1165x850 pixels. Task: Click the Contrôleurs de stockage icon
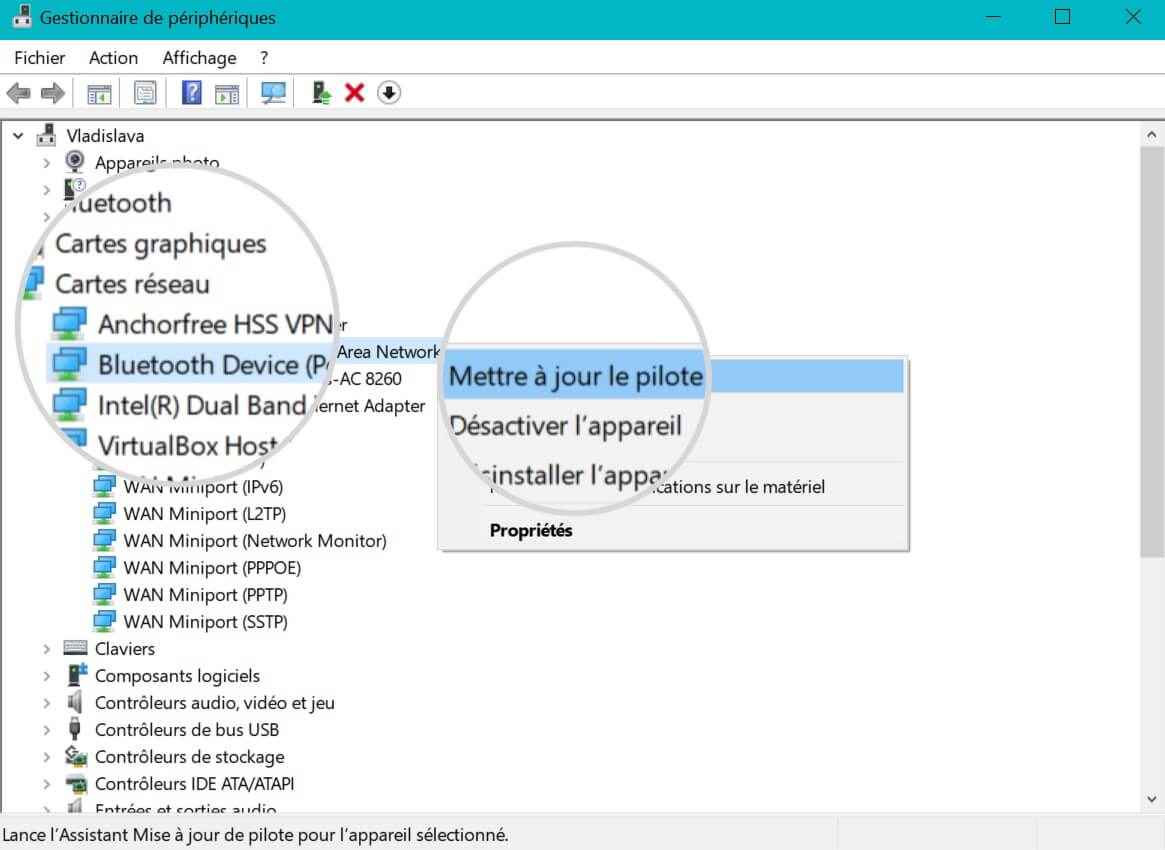tap(76, 756)
